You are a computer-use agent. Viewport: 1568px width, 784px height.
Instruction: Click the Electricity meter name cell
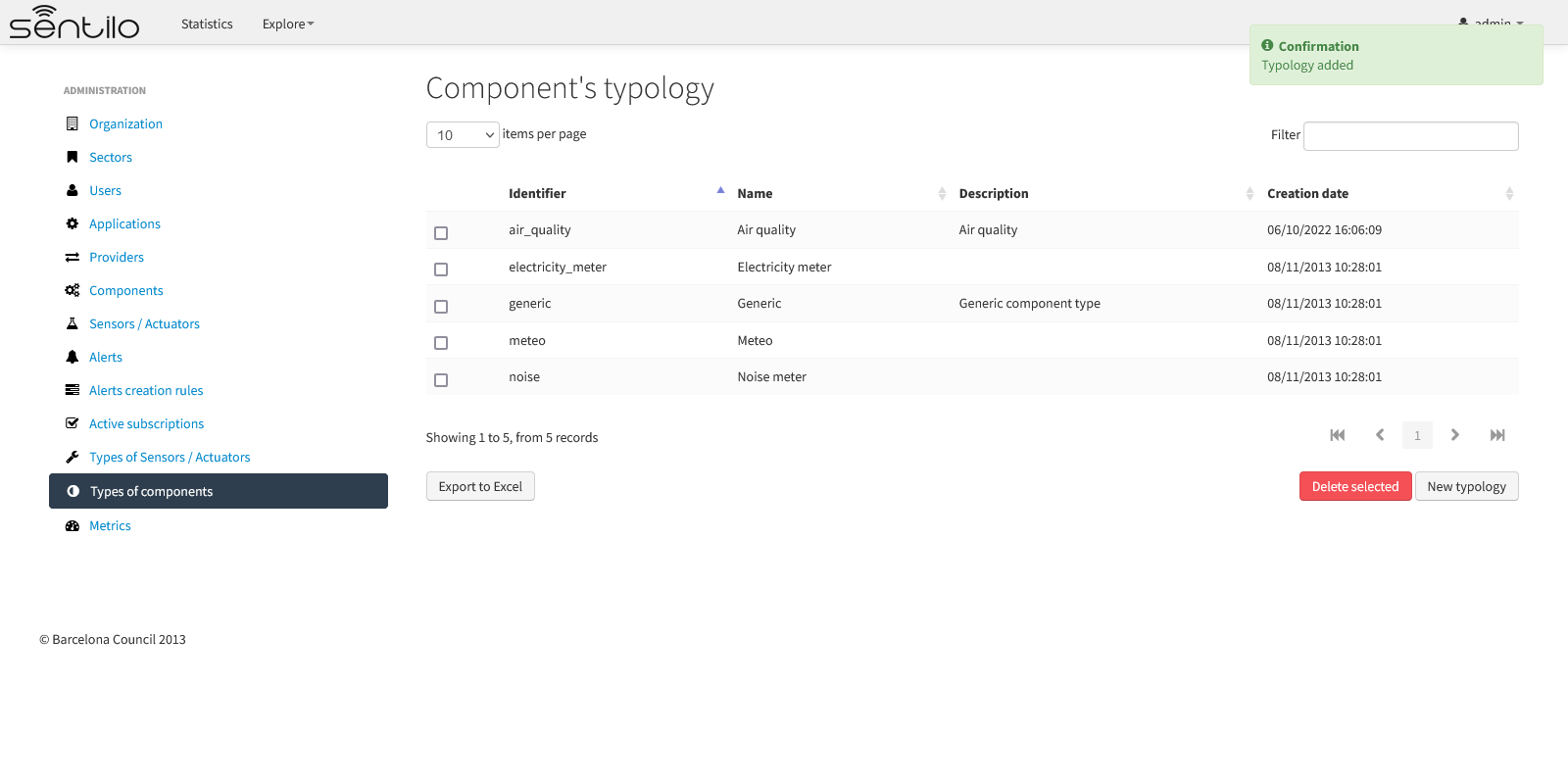coord(784,267)
